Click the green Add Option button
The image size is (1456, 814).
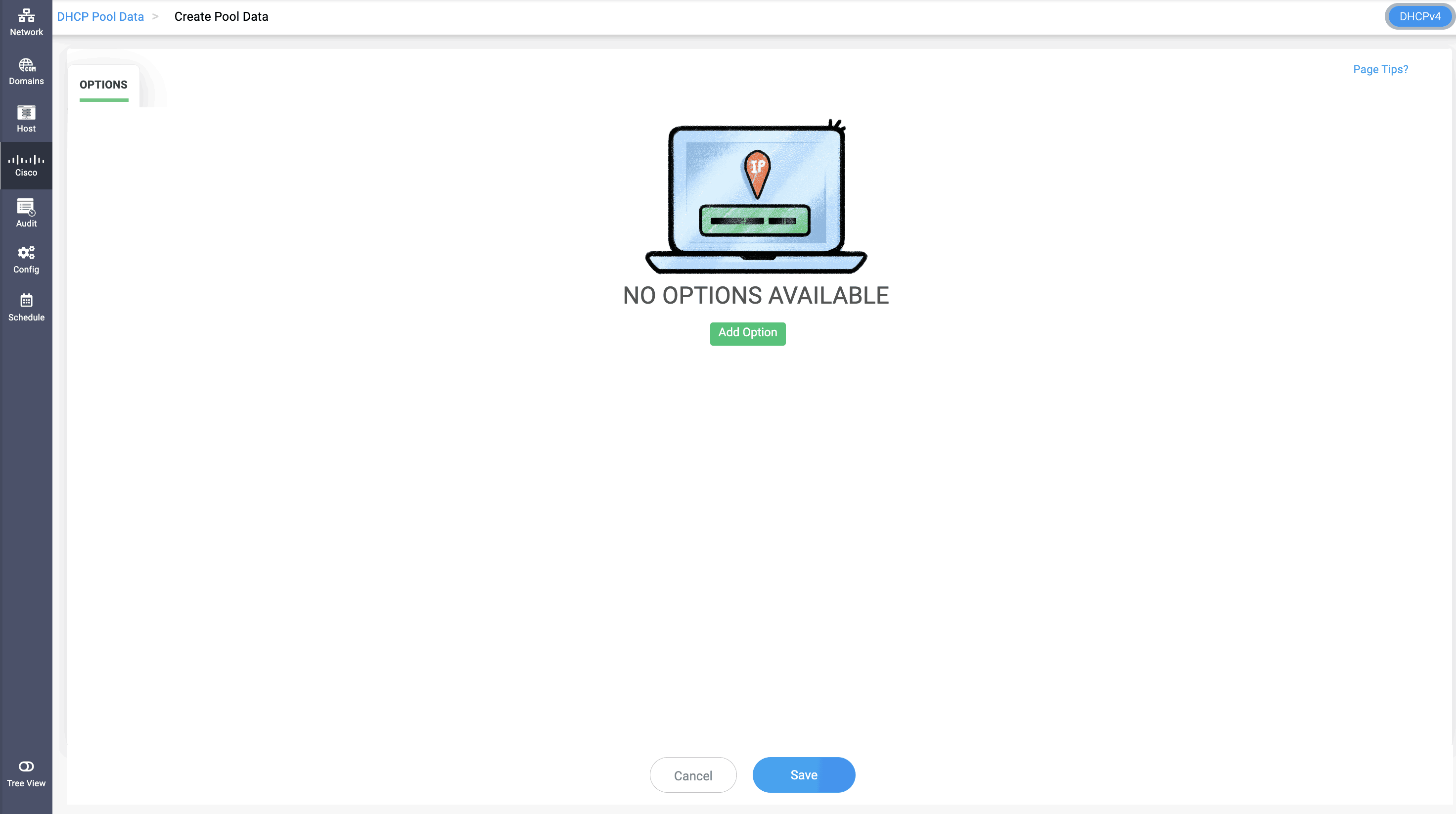747,333
